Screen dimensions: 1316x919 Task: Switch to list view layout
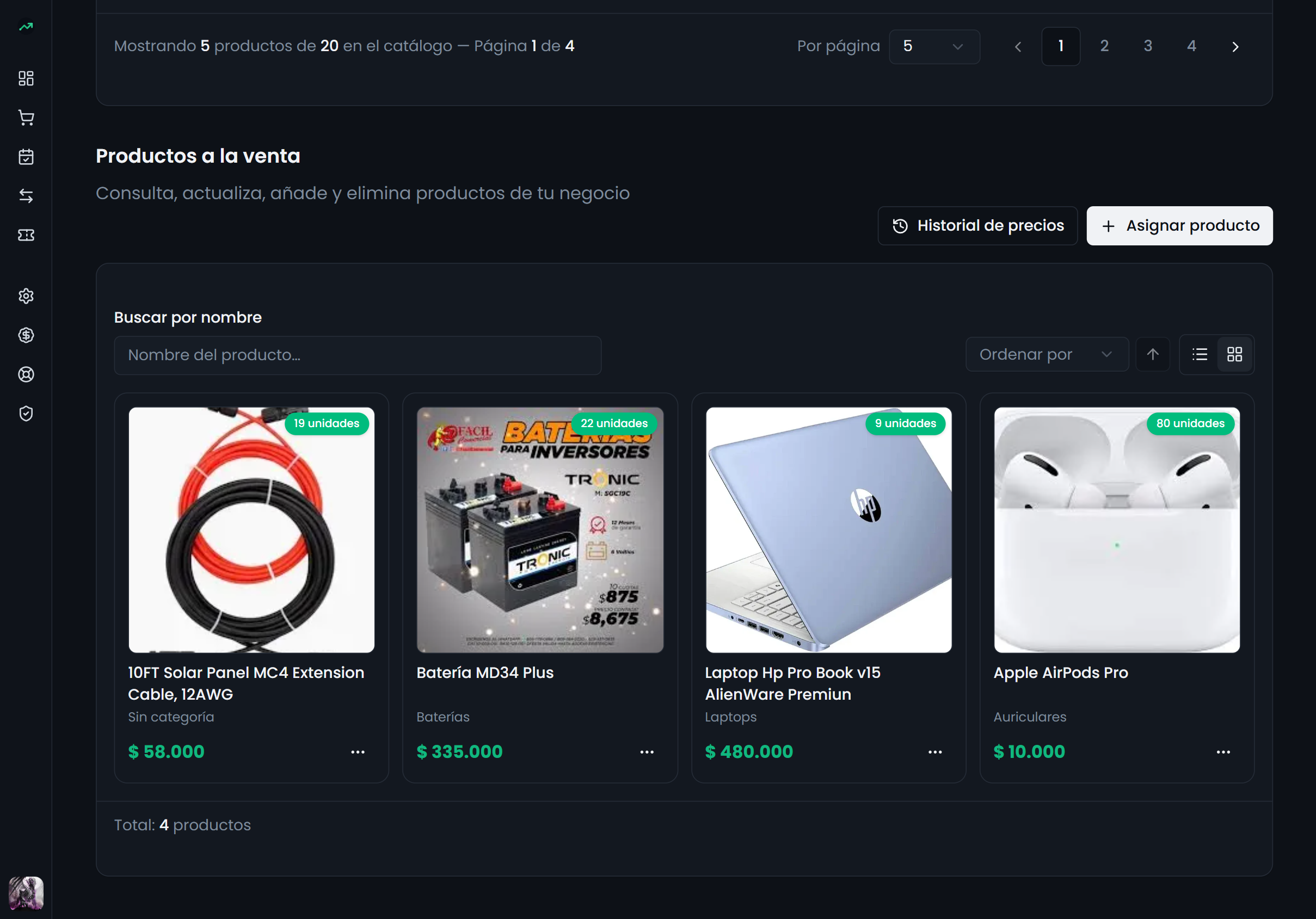[x=1200, y=355]
